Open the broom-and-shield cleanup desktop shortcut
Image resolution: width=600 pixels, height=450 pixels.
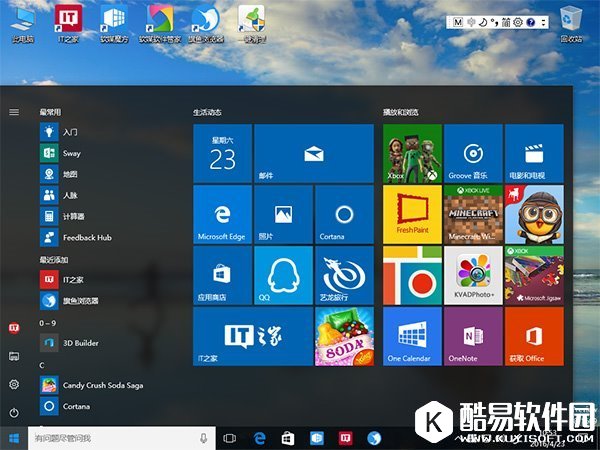pyautogui.click(x=252, y=24)
